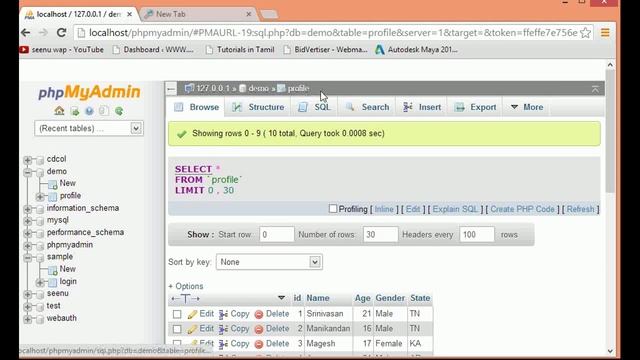Select the checkbox for Srinivasan row
Screen dimensions: 640x360
177,314
